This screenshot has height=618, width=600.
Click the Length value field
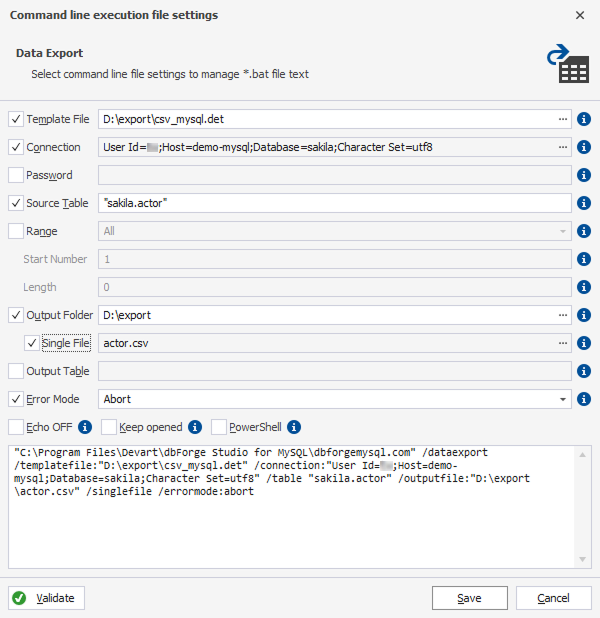pyautogui.click(x=335, y=287)
